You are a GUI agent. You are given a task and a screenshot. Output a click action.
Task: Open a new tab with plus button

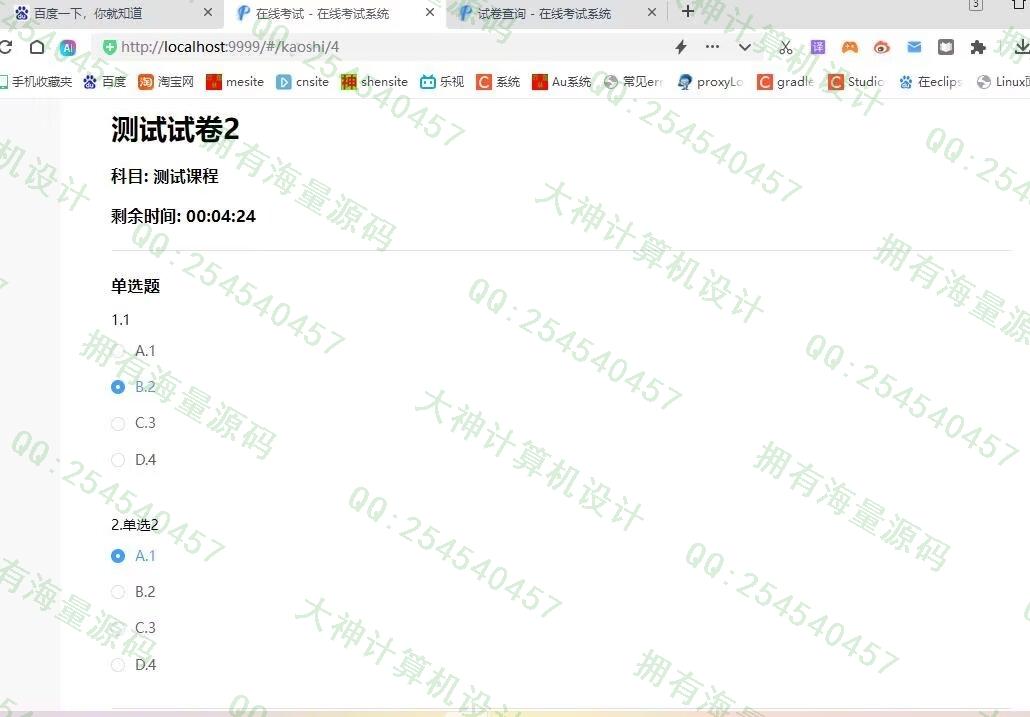click(x=688, y=11)
